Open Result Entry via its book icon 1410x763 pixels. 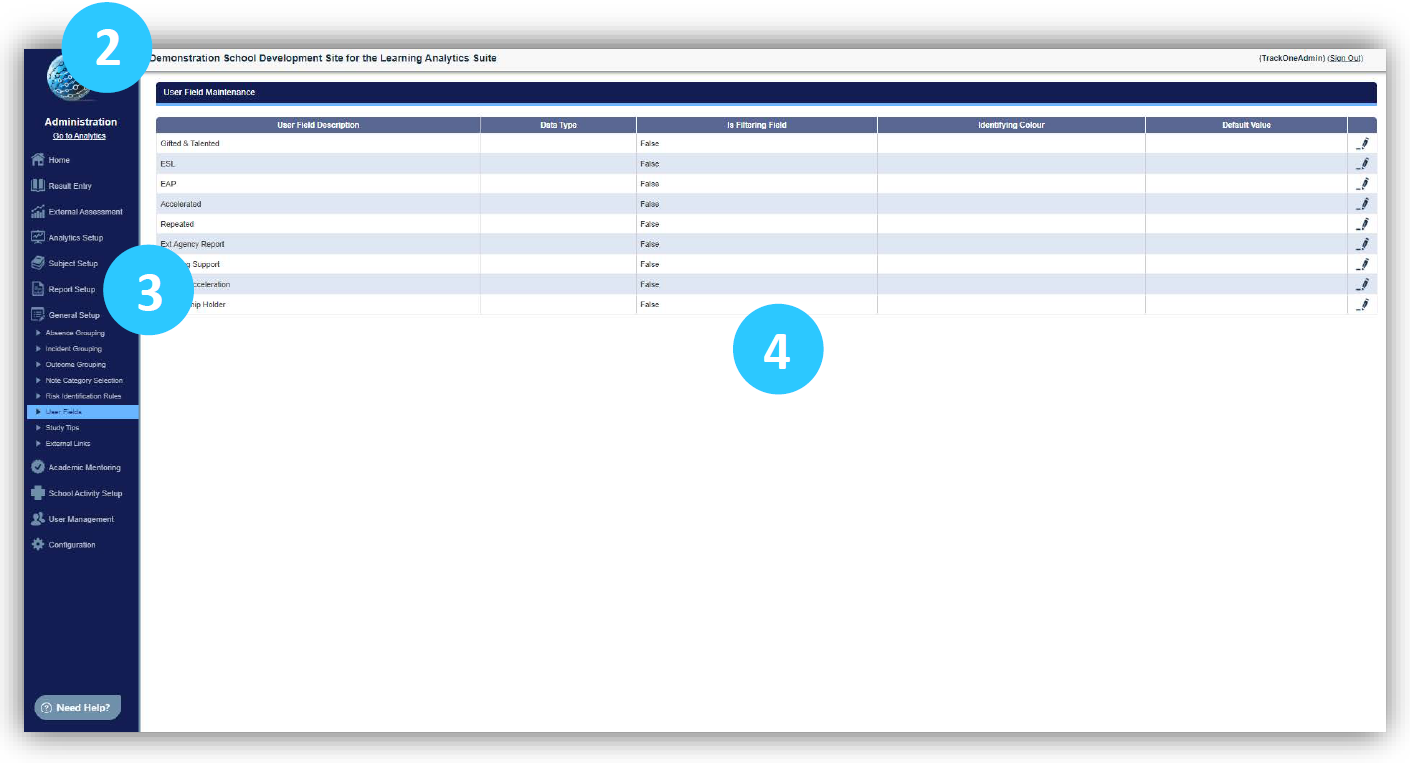38,186
